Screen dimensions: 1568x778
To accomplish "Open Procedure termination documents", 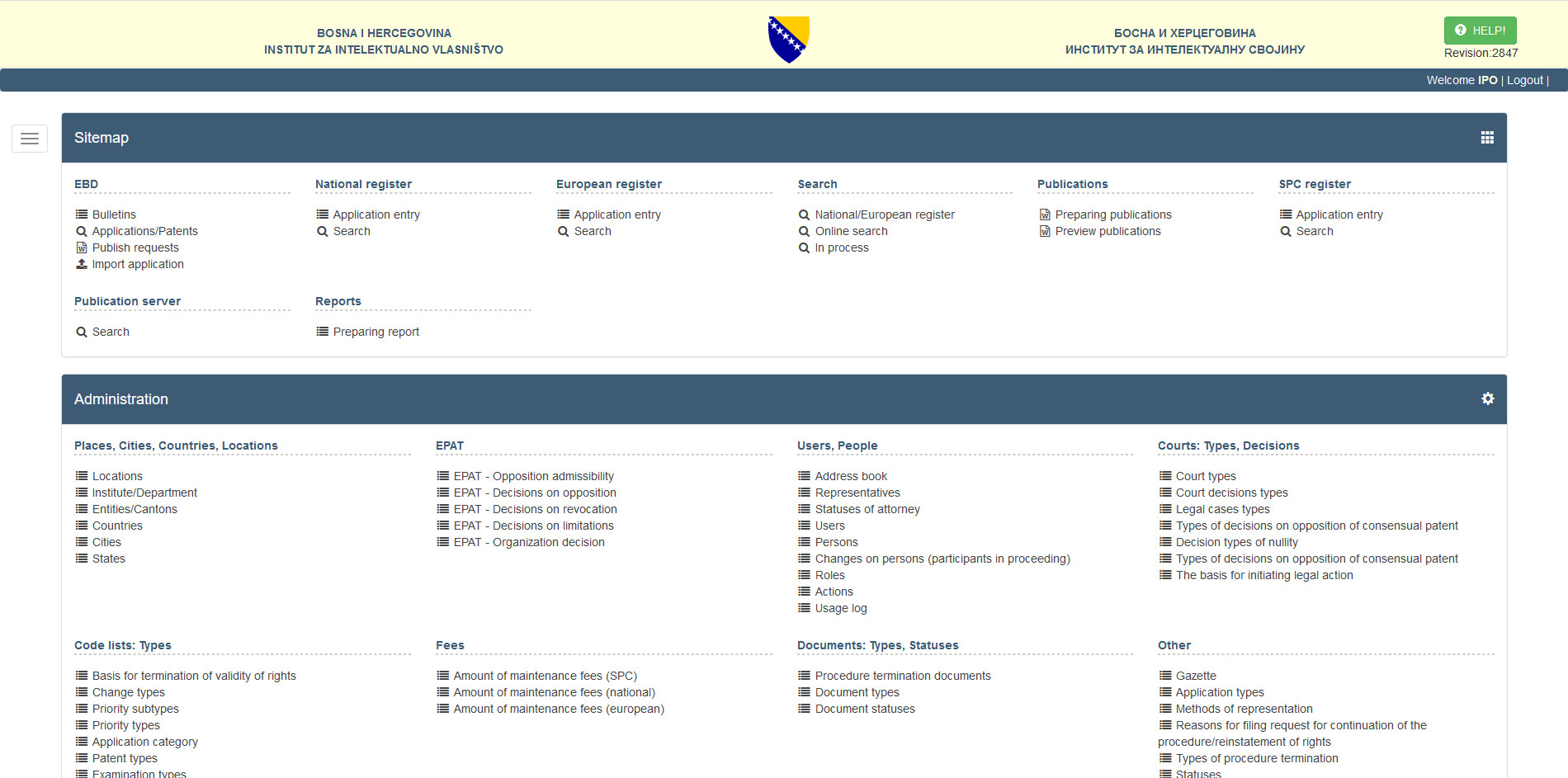I will [x=903, y=676].
